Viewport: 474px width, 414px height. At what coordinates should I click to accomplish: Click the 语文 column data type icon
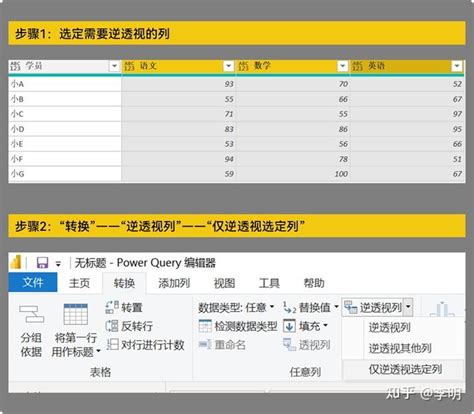129,66
